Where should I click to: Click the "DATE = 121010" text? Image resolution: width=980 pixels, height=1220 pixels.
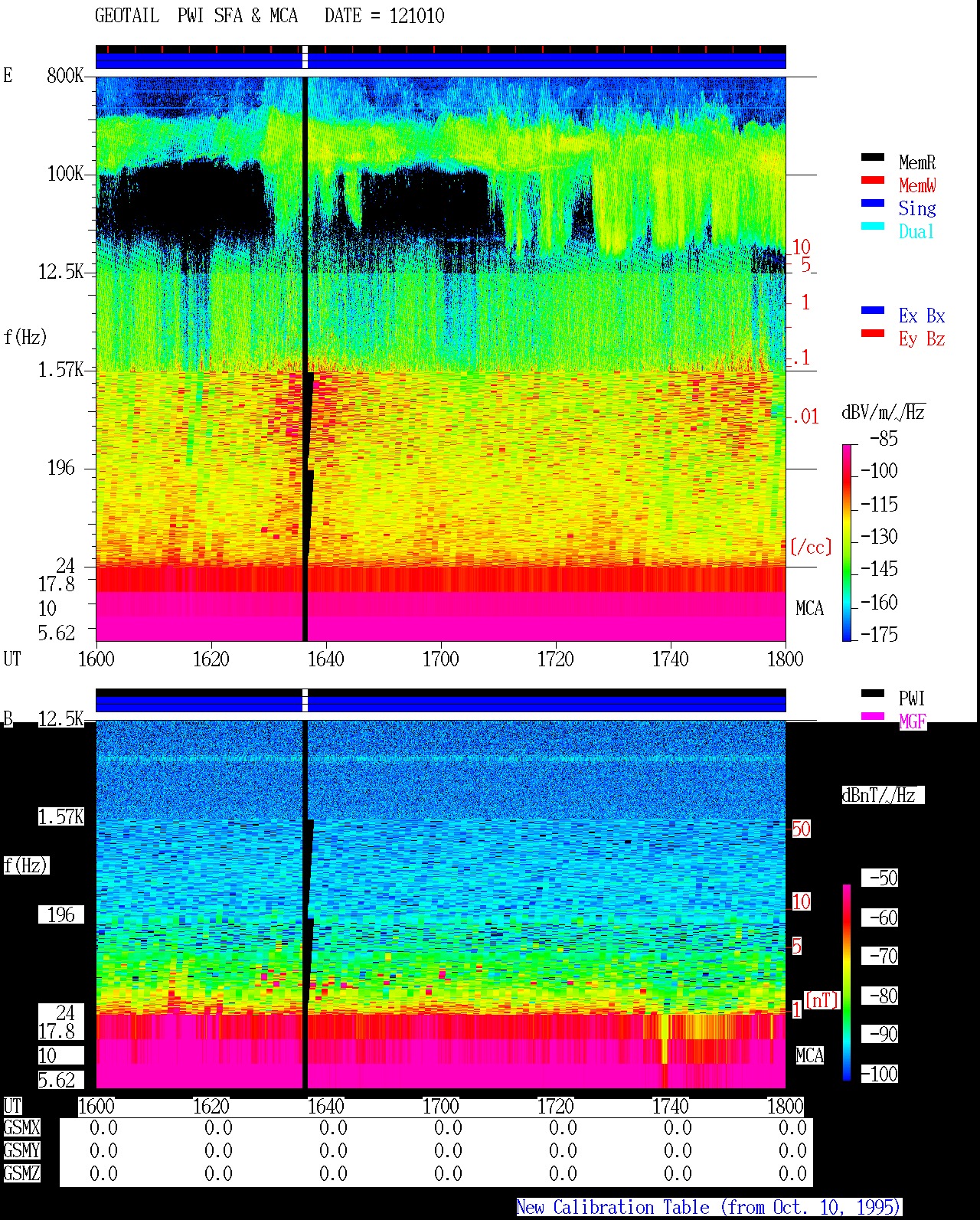[x=384, y=16]
